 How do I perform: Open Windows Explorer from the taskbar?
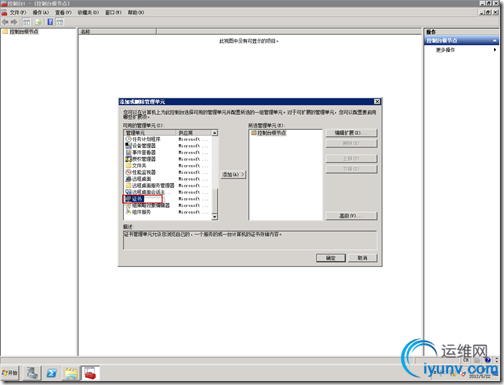coord(71,373)
